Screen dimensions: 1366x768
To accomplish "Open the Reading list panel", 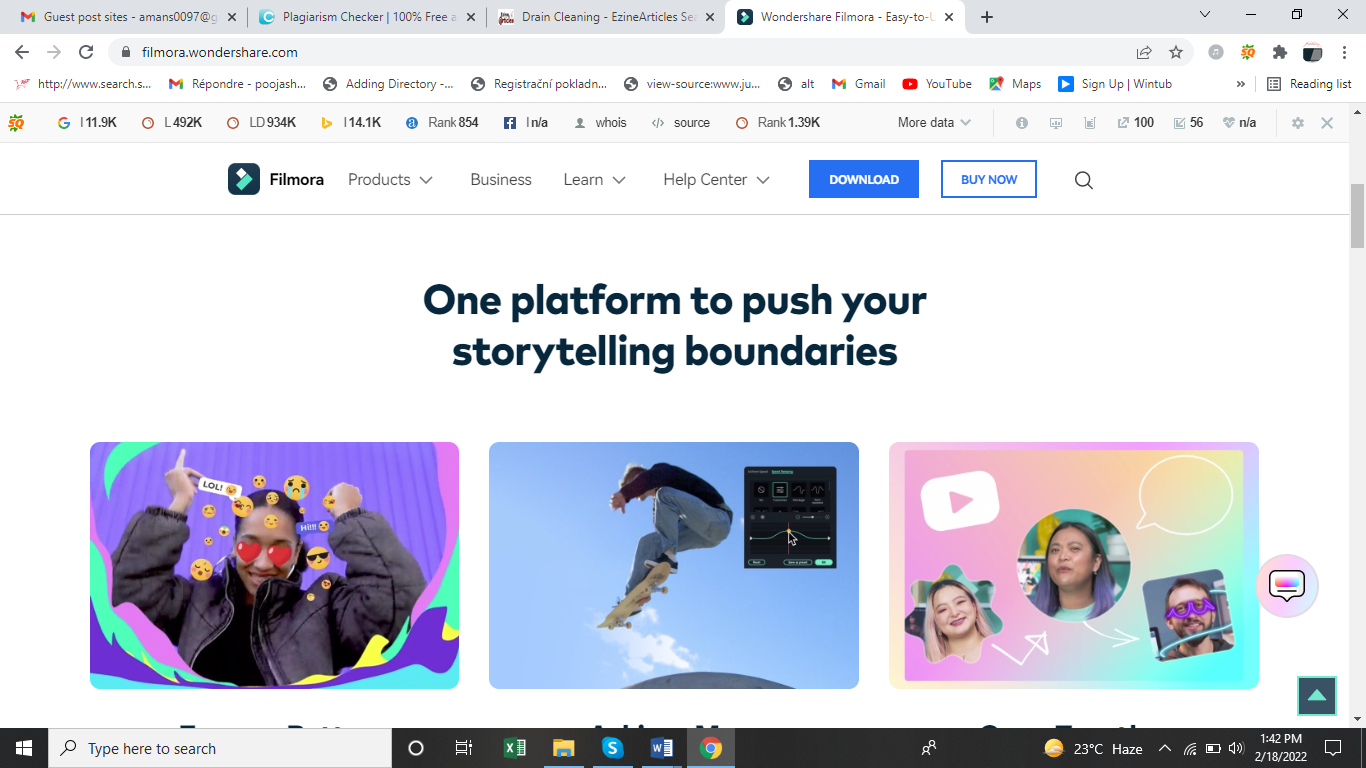I will [1309, 84].
